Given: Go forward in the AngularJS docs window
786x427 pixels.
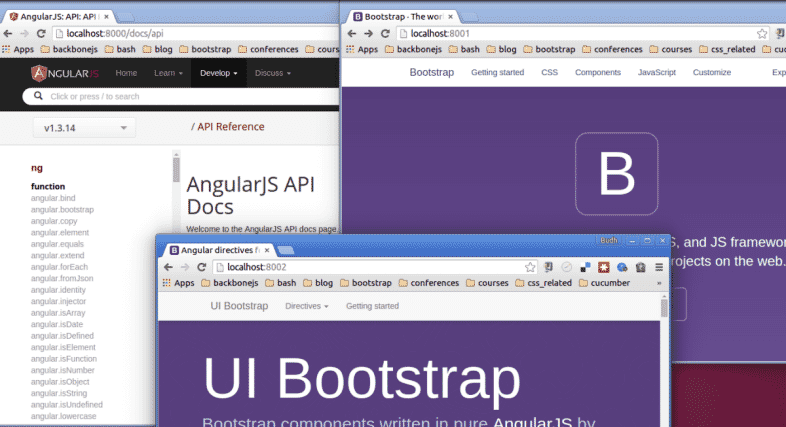Looking at the screenshot, I should coord(25,34).
